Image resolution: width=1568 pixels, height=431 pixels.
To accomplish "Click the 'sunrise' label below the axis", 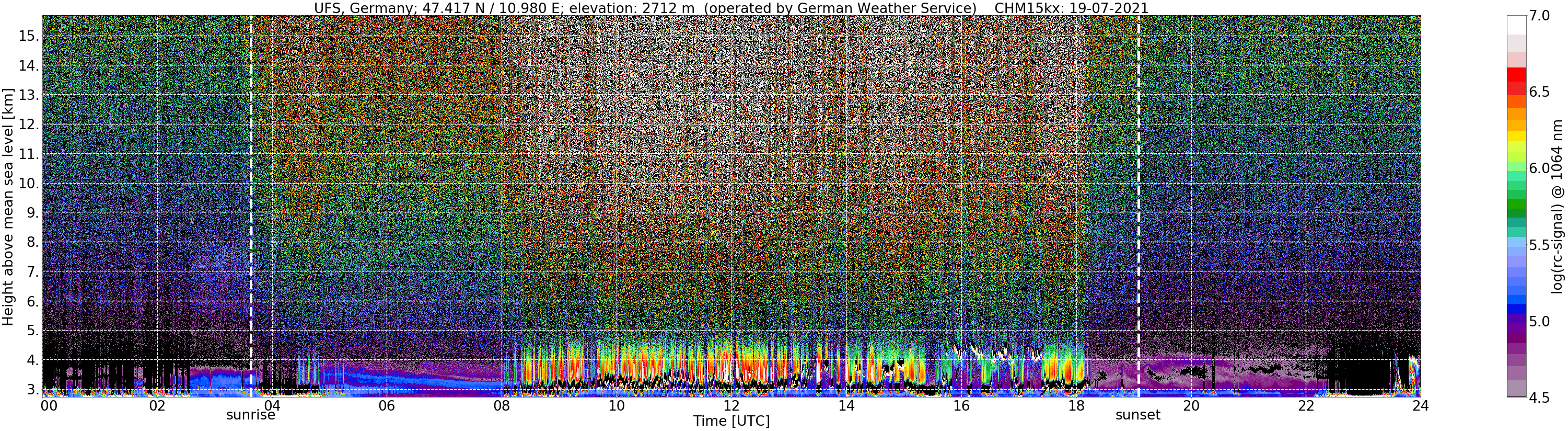I will (x=251, y=415).
